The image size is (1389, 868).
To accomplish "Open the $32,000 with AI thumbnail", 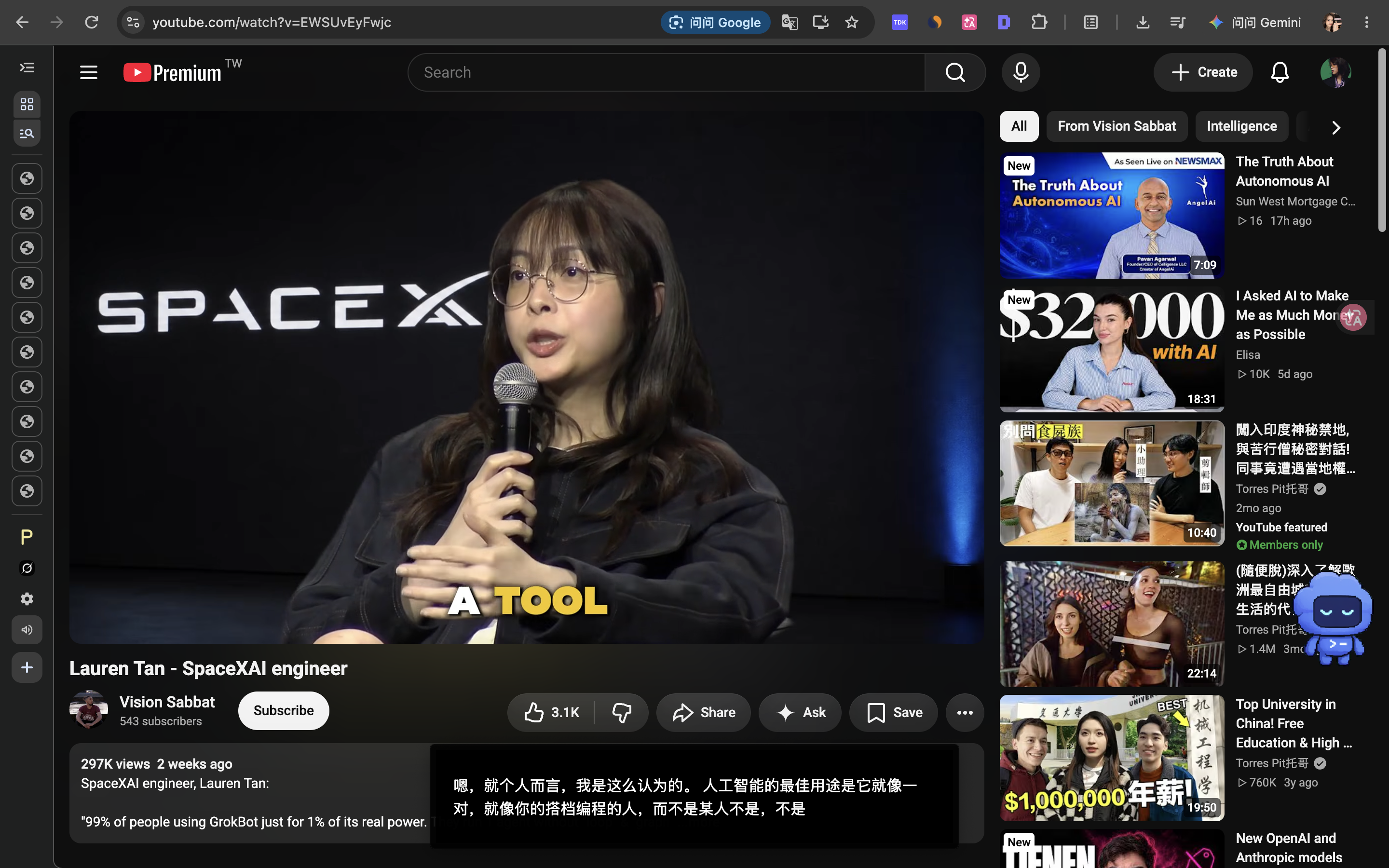I will [x=1112, y=349].
